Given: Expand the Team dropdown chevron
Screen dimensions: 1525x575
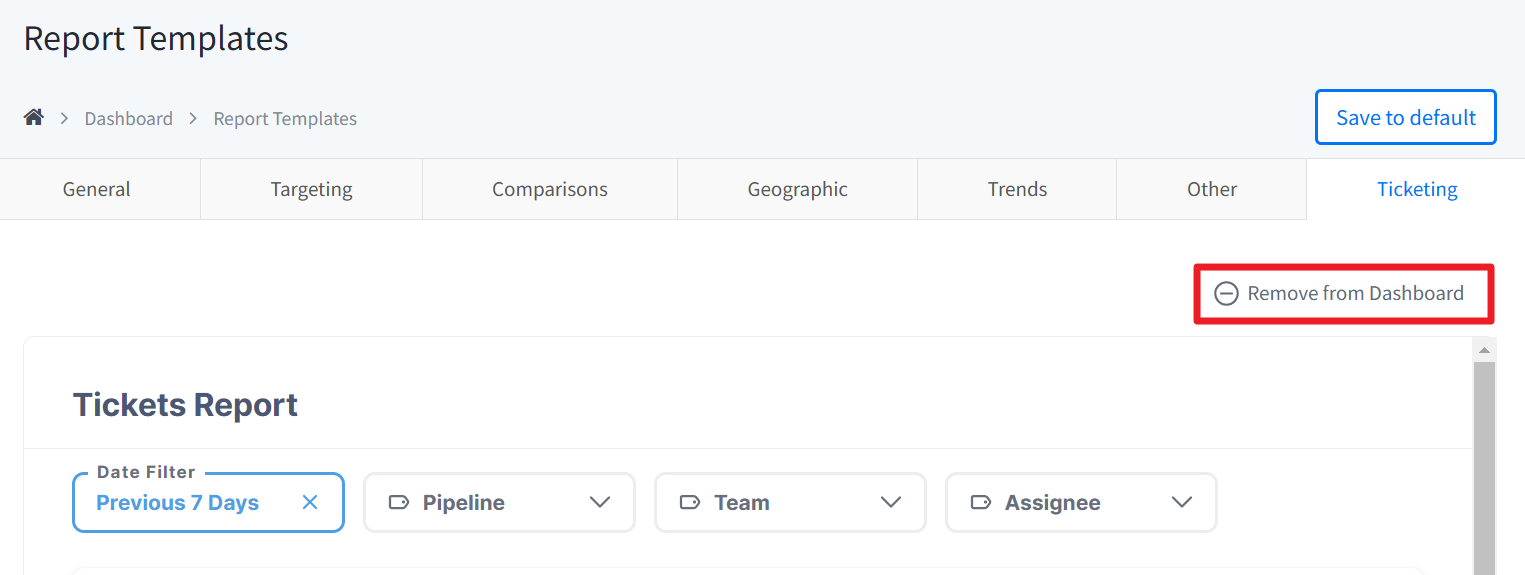Looking at the screenshot, I should coord(891,502).
